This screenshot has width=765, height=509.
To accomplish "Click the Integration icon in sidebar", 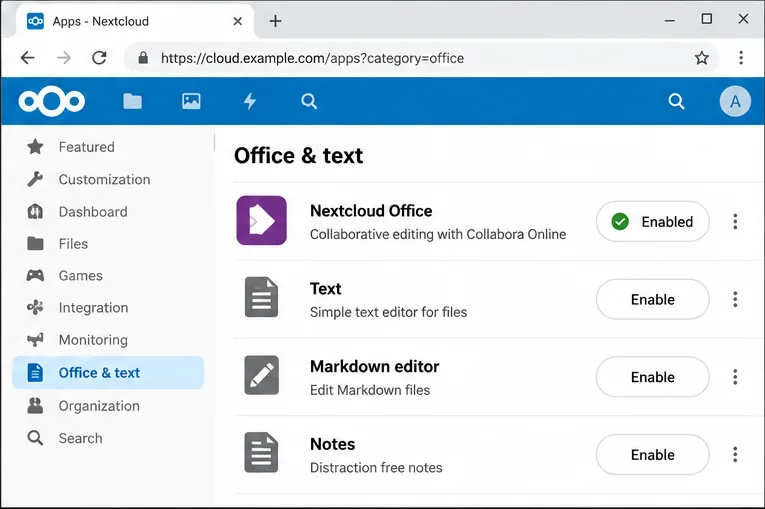I will coord(35,307).
